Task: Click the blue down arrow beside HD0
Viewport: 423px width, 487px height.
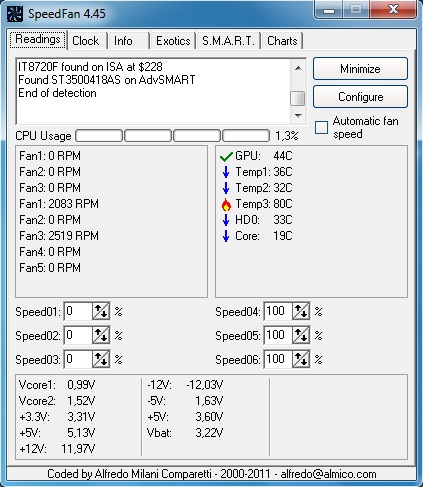Action: [226, 220]
